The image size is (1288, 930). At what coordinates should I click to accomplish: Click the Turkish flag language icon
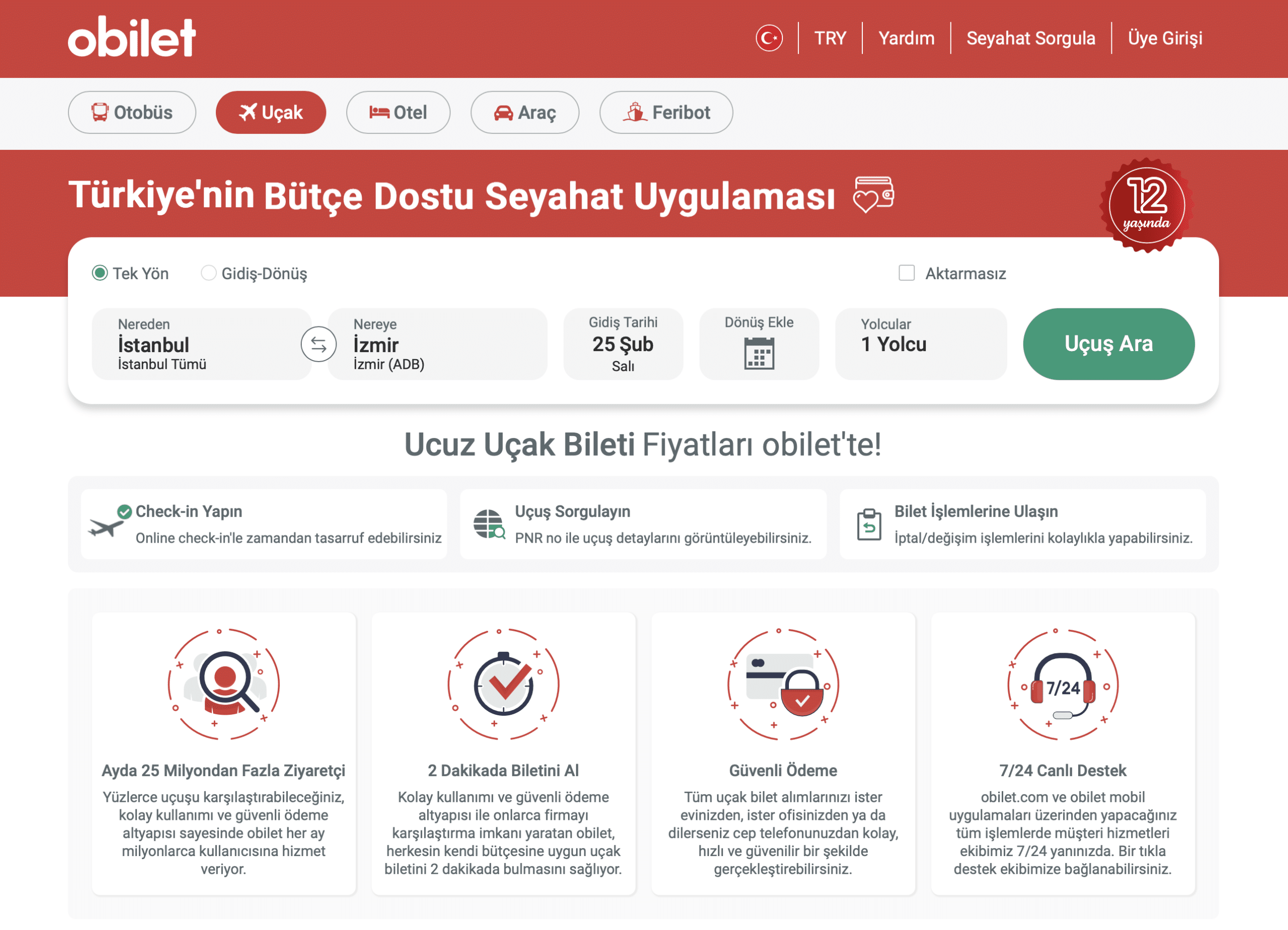coord(769,38)
